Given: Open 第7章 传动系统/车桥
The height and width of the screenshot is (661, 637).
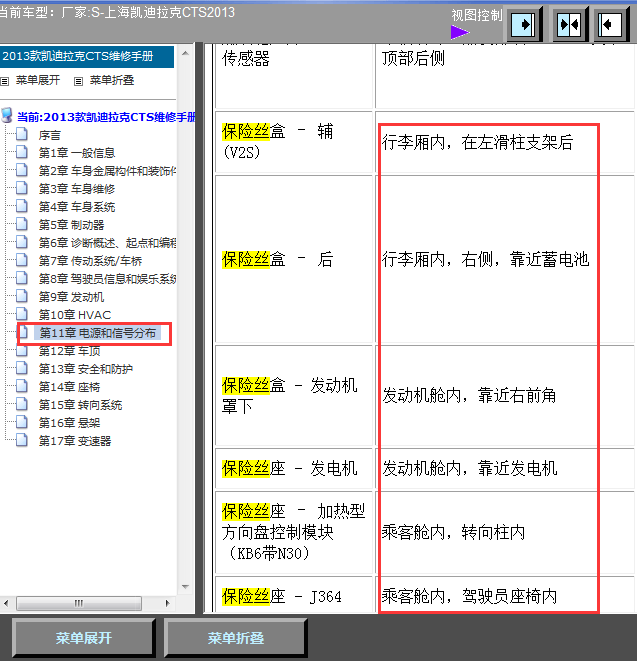Looking at the screenshot, I should [x=90, y=261].
